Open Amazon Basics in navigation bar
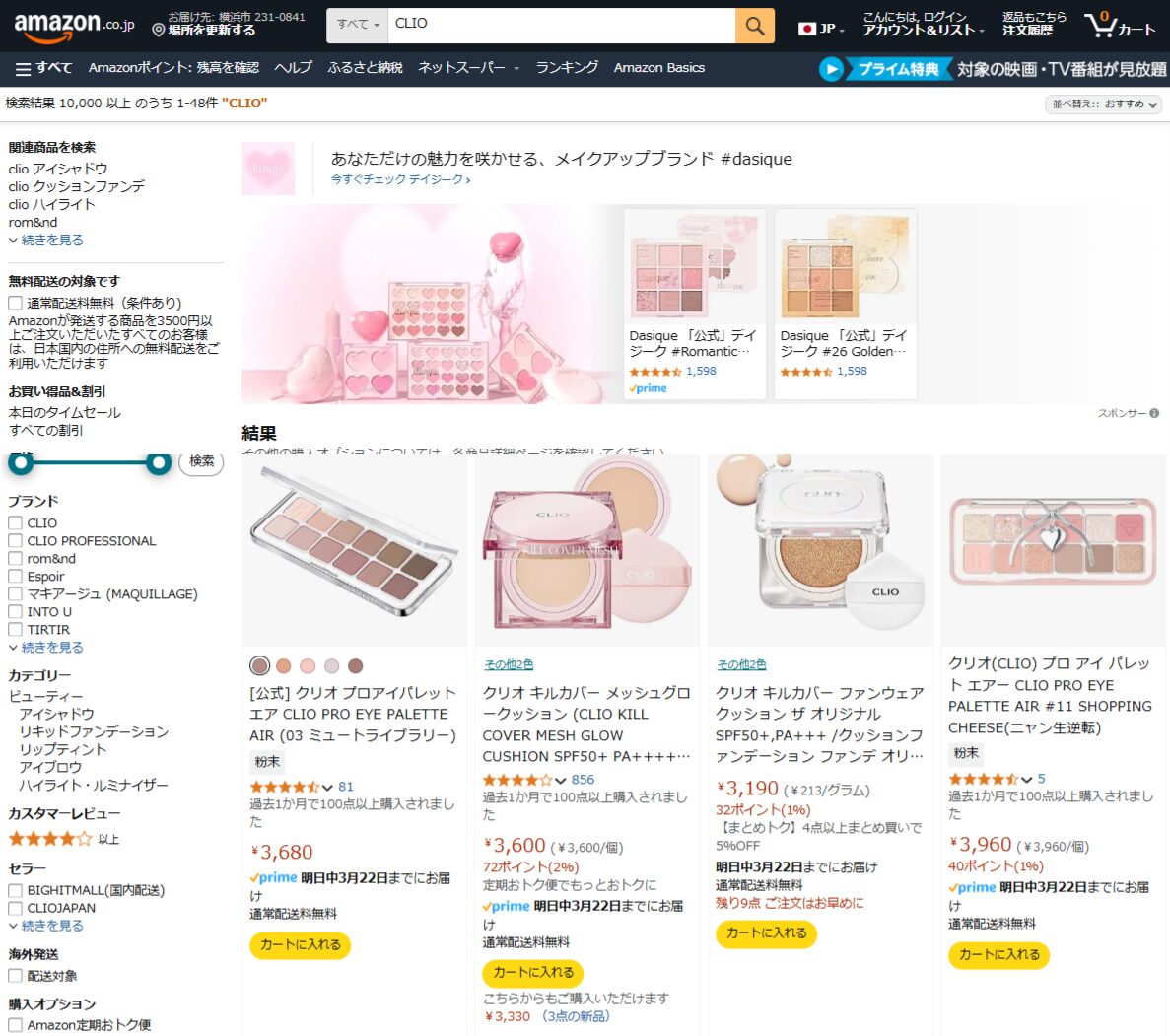 tap(658, 68)
